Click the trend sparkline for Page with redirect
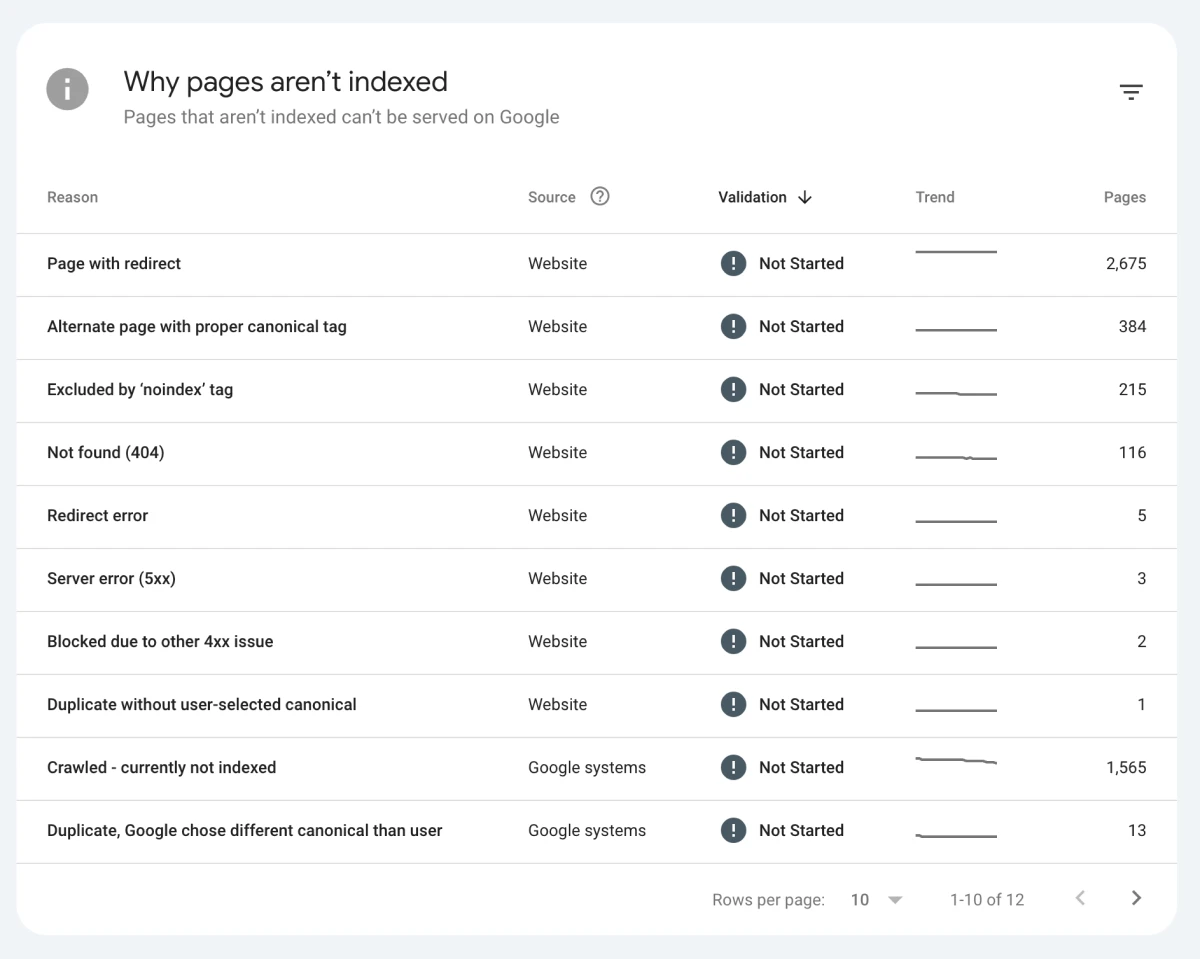Viewport: 1200px width, 959px height. click(x=956, y=252)
